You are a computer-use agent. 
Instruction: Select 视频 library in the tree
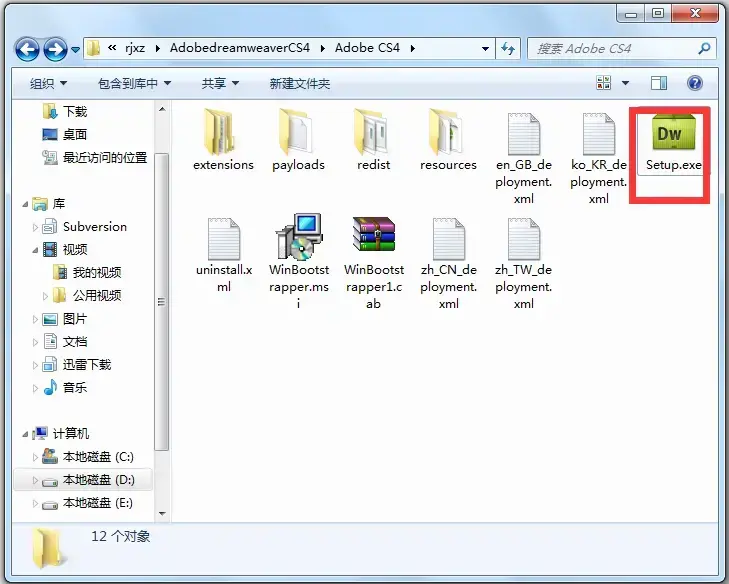coord(75,249)
